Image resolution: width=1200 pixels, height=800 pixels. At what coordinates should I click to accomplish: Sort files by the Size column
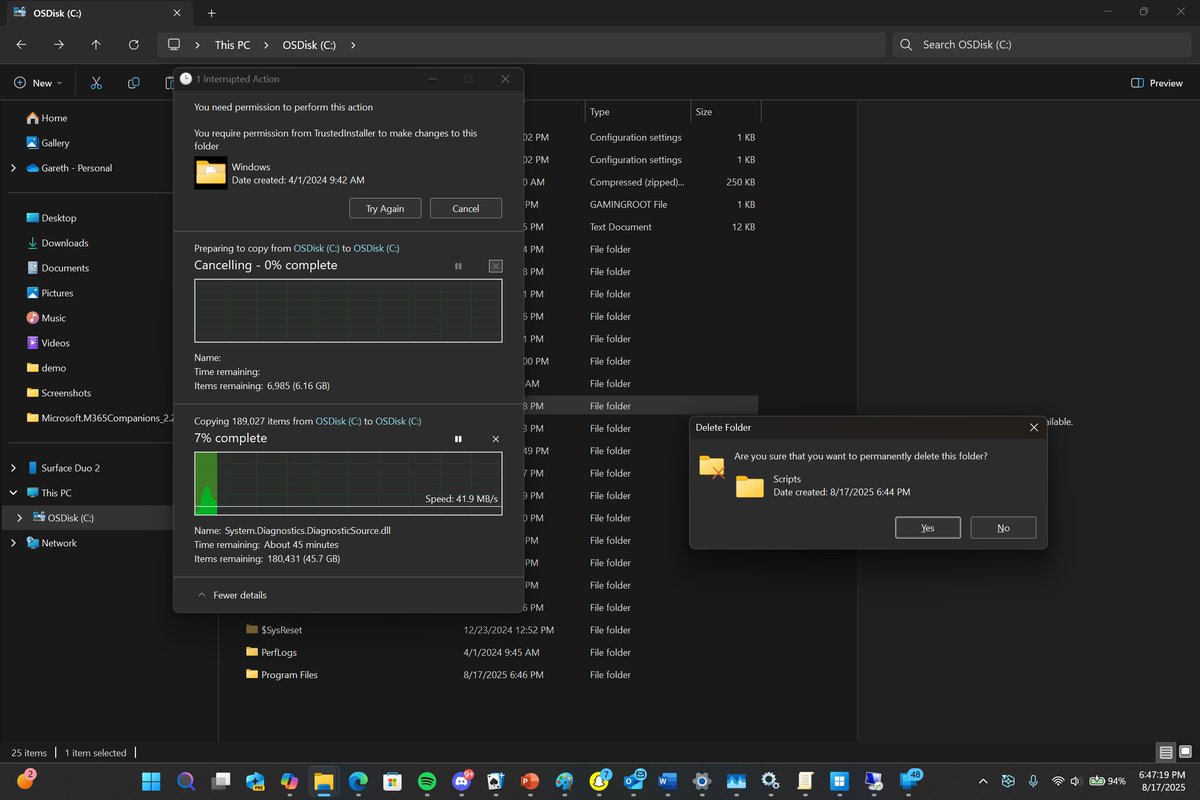(x=724, y=112)
